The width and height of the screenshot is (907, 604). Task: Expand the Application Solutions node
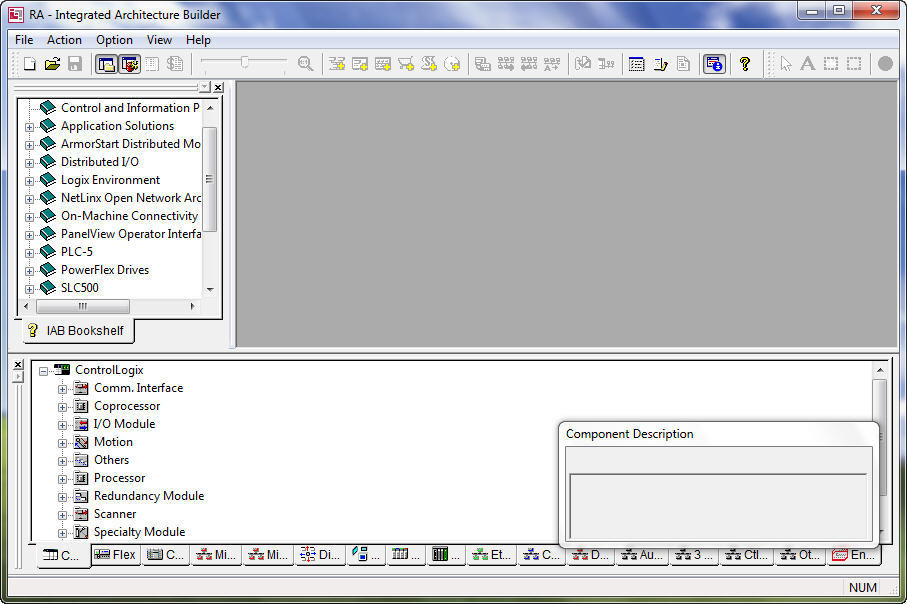click(30, 127)
